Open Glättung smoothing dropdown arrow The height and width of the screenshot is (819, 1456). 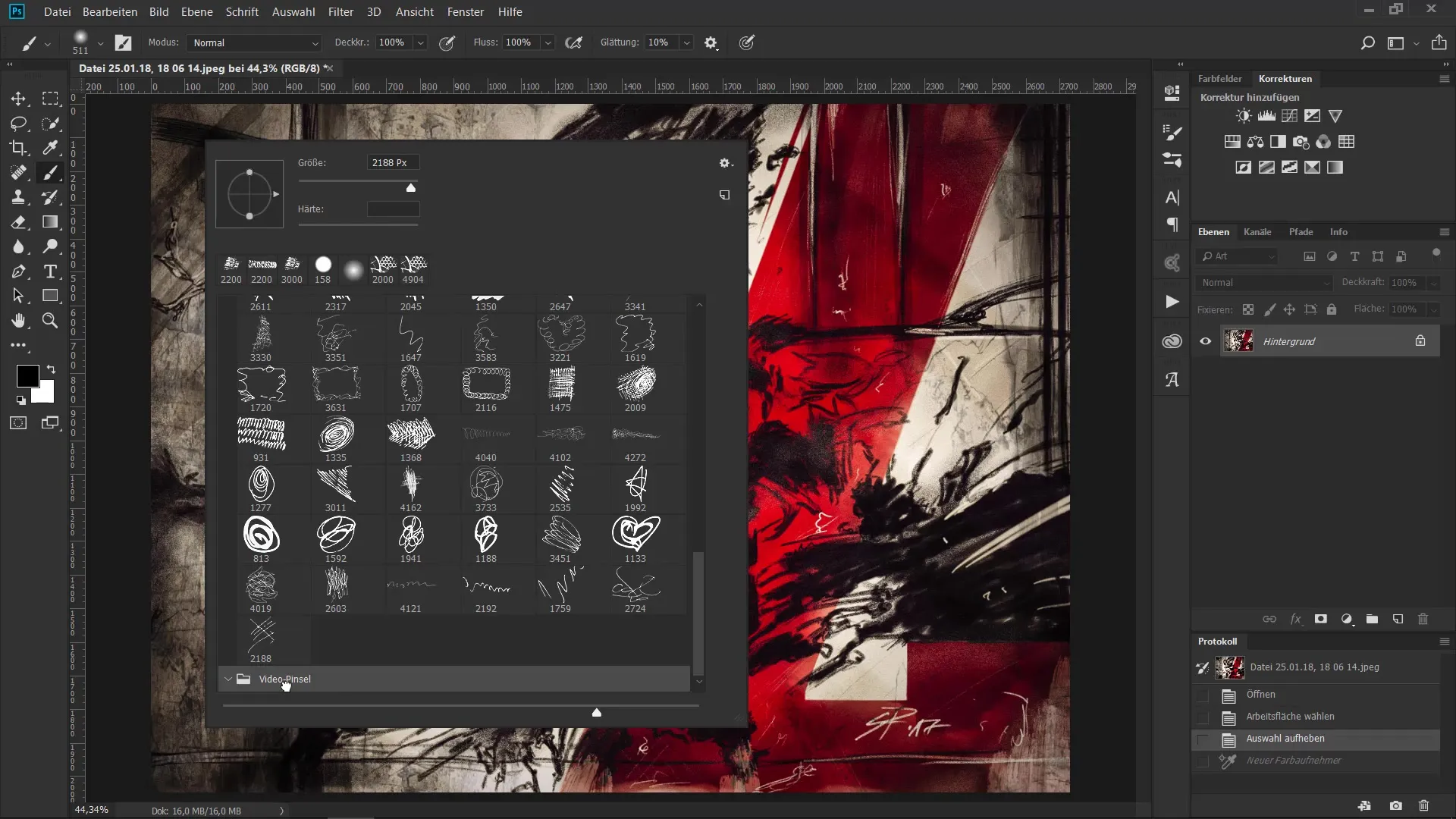pyautogui.click(x=686, y=43)
